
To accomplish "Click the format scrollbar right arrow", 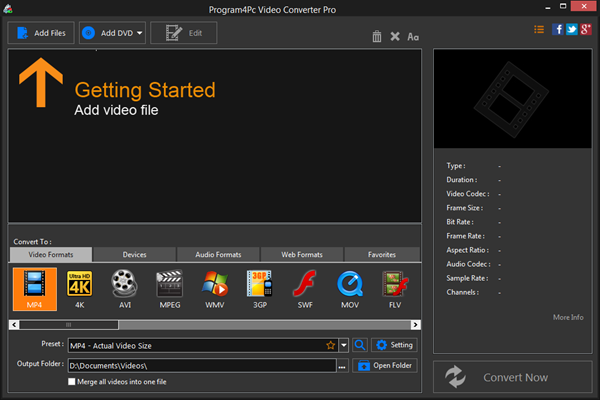I will [x=416, y=325].
